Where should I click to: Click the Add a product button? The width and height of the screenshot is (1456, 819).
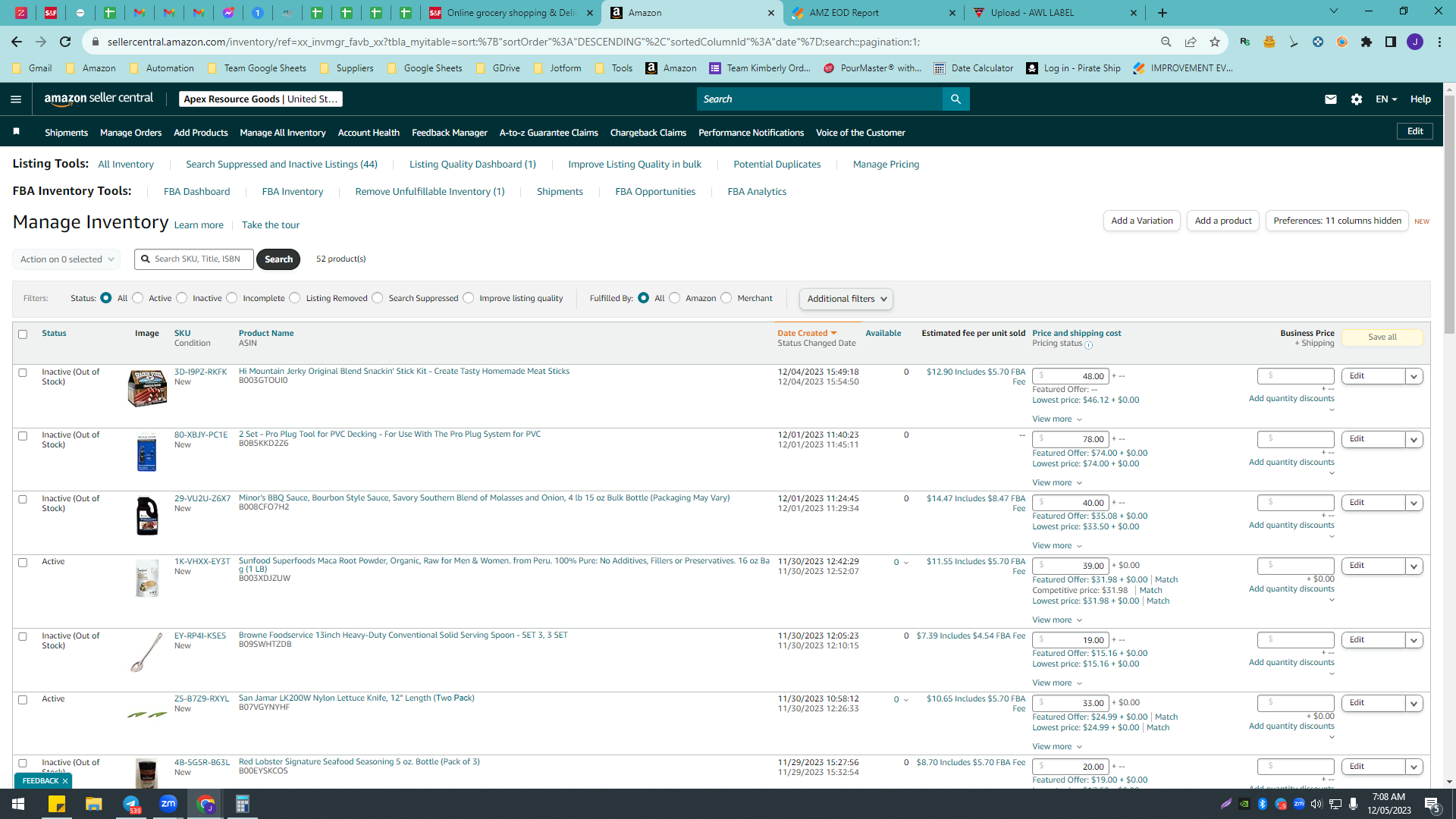tap(1223, 221)
